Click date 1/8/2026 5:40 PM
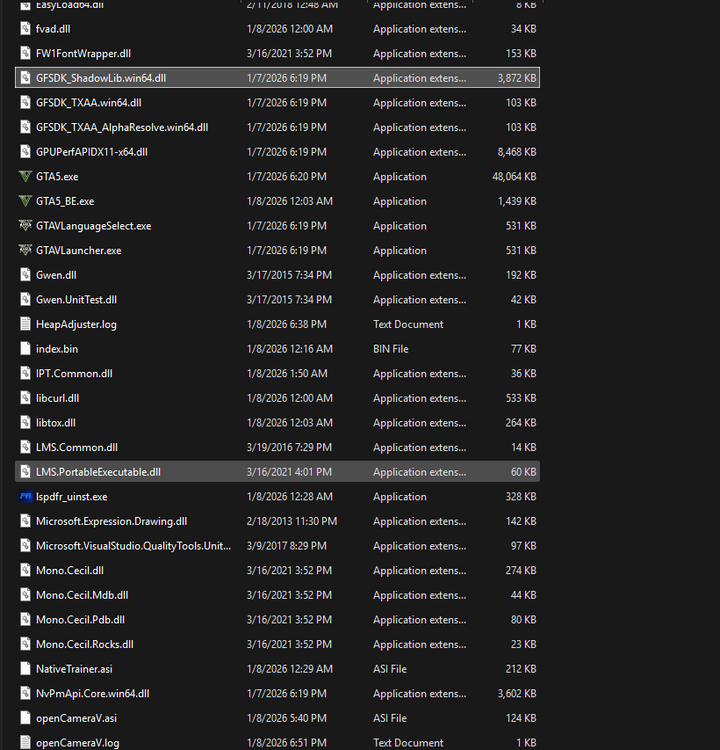Viewport: 720px width, 750px height. tap(287, 718)
